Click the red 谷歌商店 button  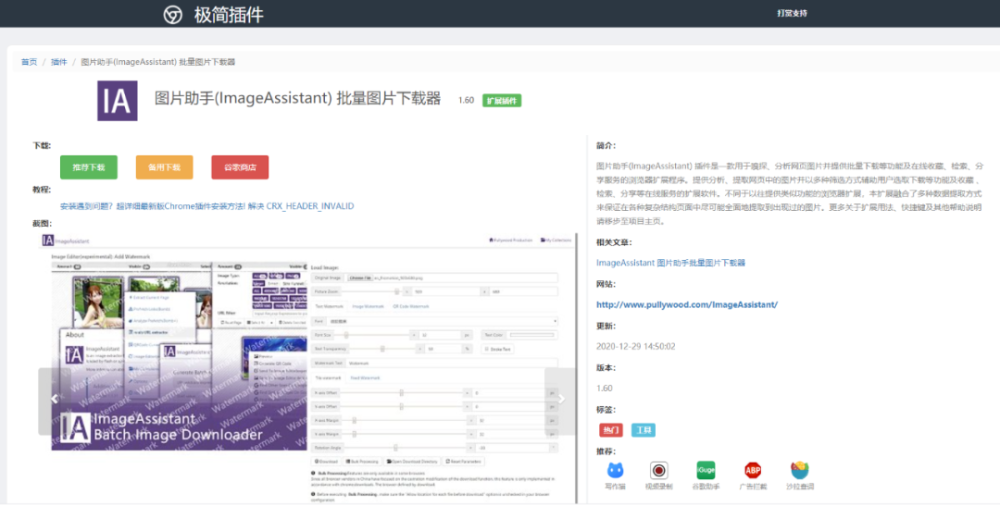pyautogui.click(x=240, y=167)
